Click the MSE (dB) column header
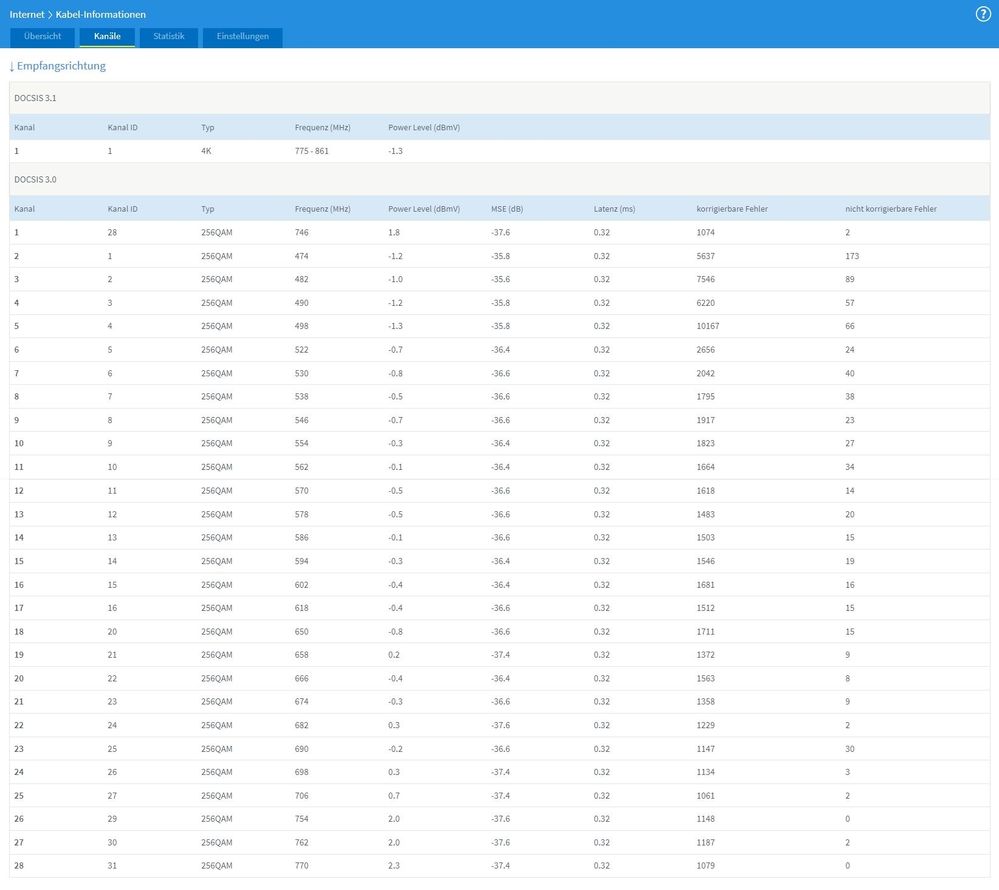Viewport: 999px width, 890px height. (x=507, y=209)
